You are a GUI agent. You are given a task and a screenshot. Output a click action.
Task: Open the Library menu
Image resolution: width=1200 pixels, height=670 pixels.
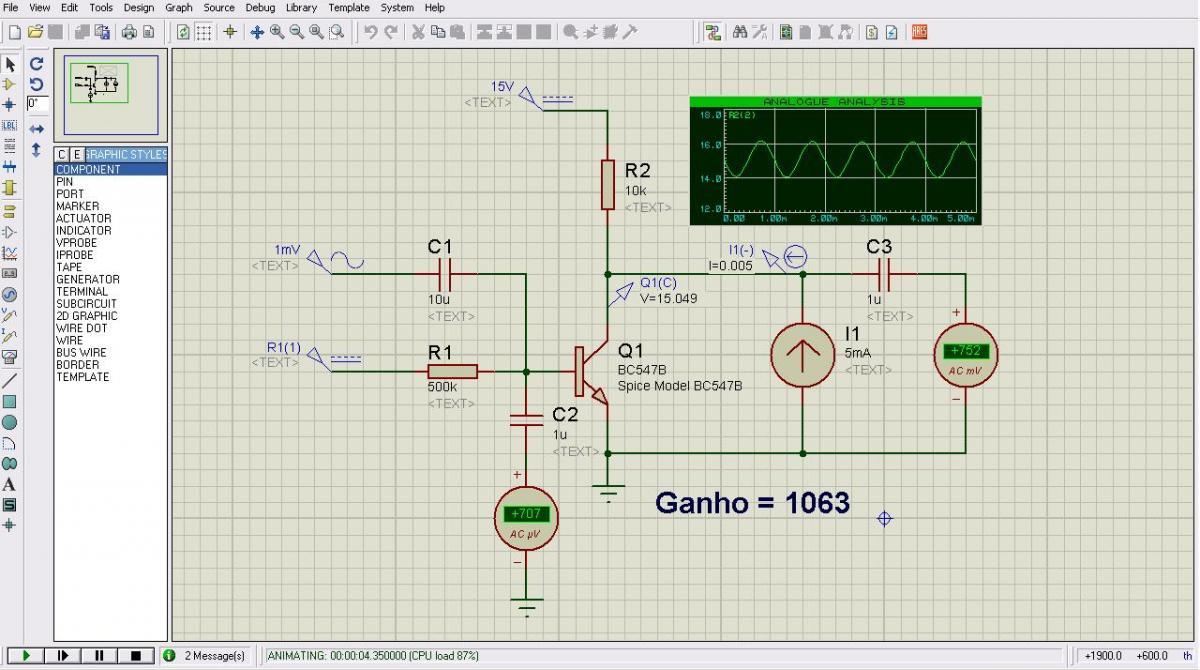[x=301, y=7]
